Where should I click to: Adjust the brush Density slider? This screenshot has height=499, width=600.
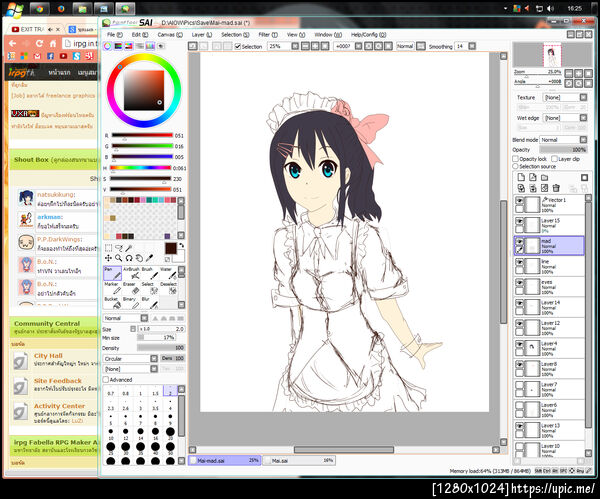[x=161, y=347]
